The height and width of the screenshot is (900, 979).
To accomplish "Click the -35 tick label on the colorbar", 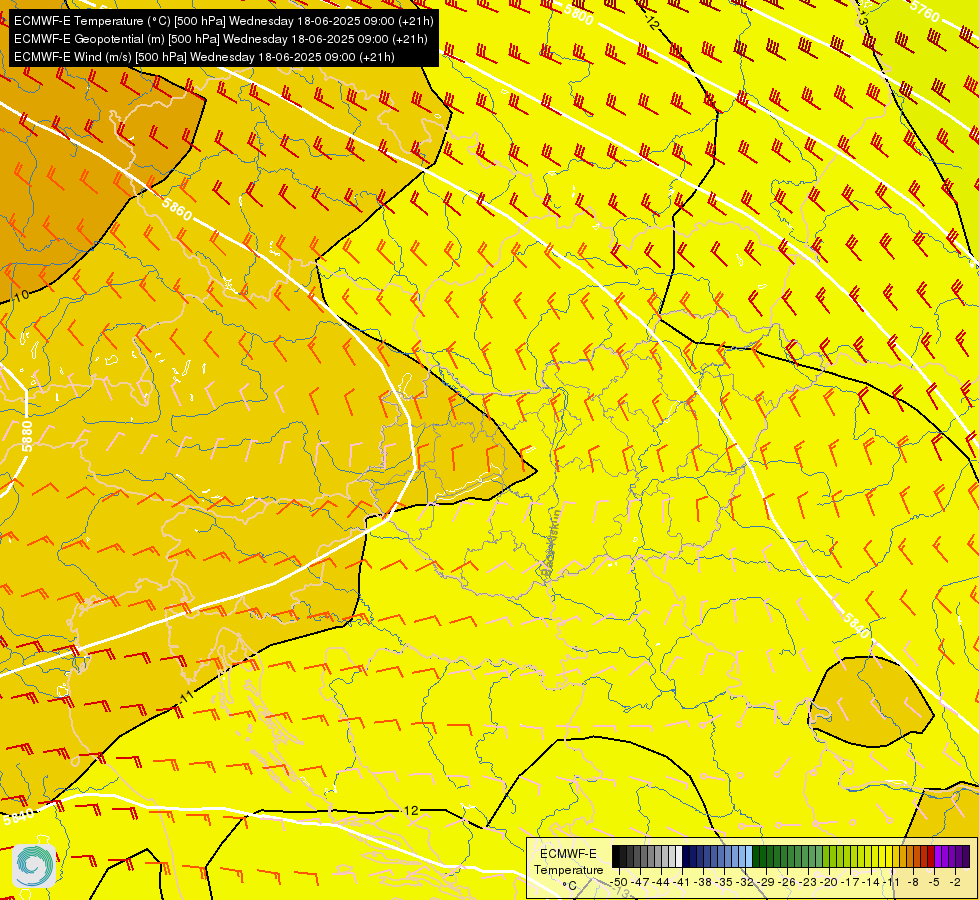I will point(724,882).
